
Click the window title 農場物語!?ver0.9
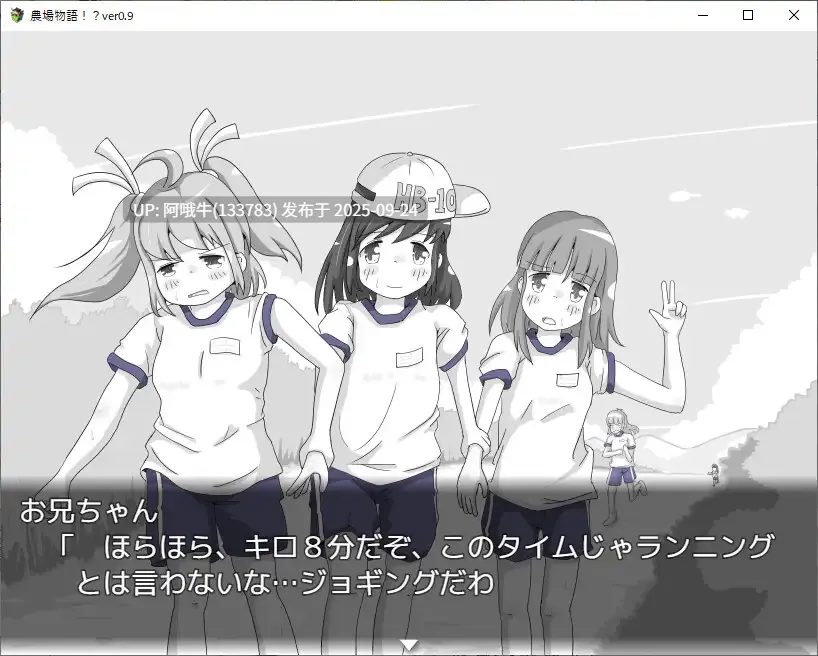point(82,16)
